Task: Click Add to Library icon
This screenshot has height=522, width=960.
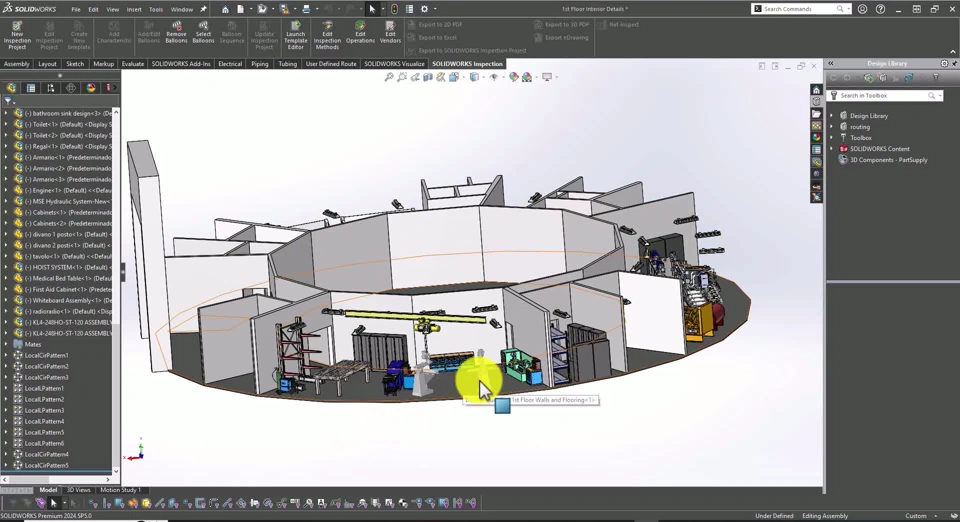Action: pyautogui.click(x=869, y=78)
